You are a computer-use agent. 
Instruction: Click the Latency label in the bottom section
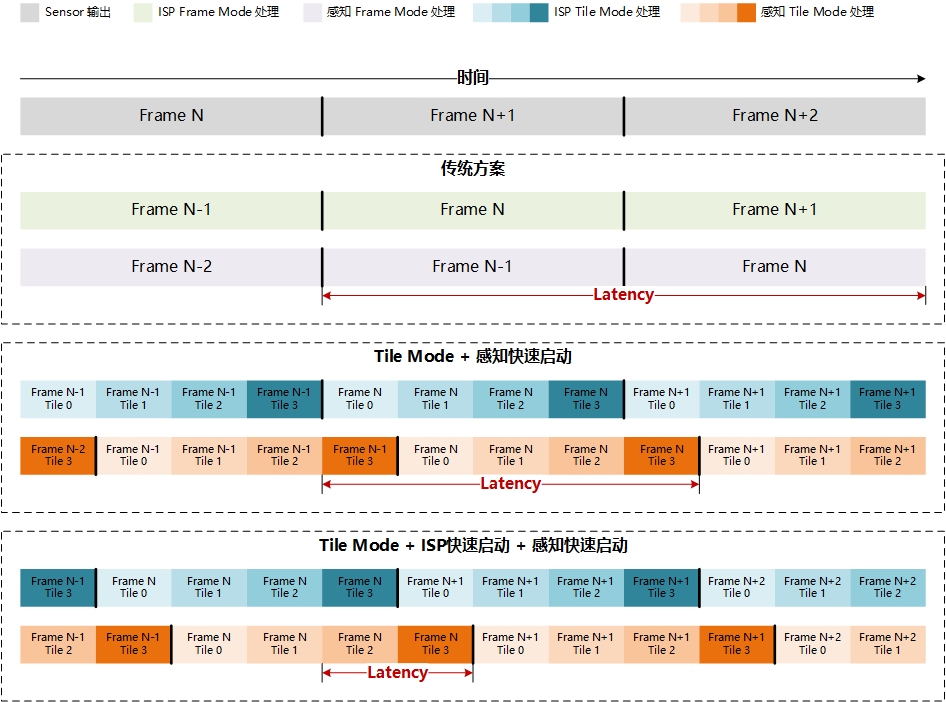coord(397,673)
